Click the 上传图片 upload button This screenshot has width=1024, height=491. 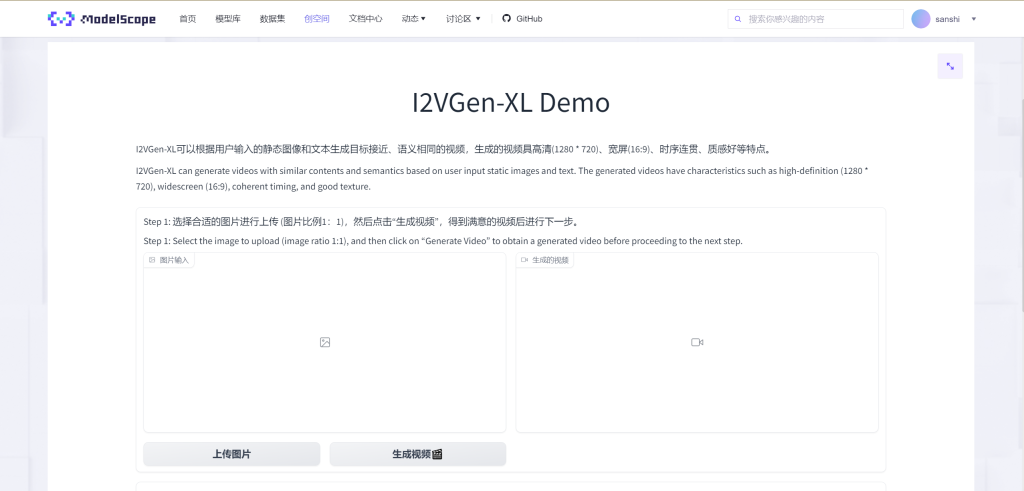pos(232,454)
